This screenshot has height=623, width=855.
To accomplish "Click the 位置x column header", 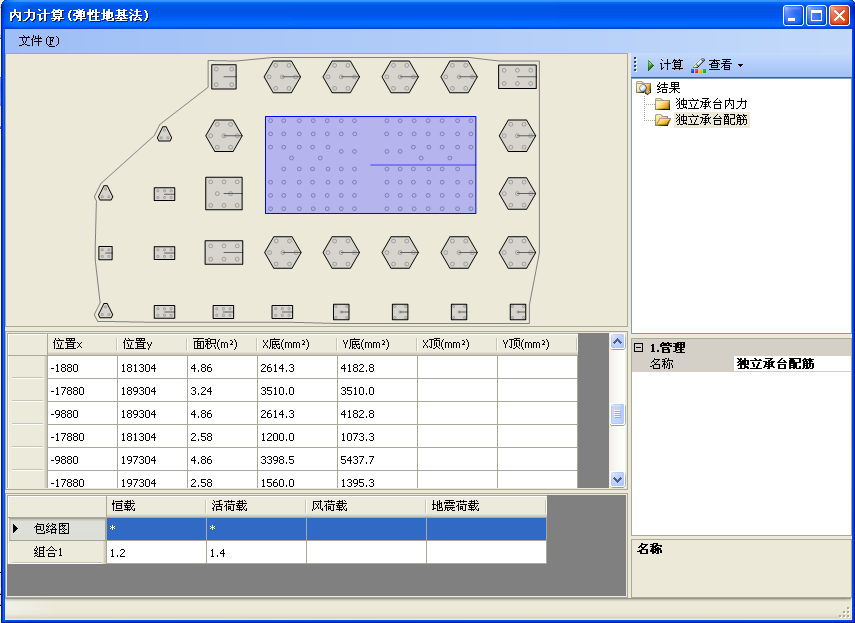I will 81,344.
